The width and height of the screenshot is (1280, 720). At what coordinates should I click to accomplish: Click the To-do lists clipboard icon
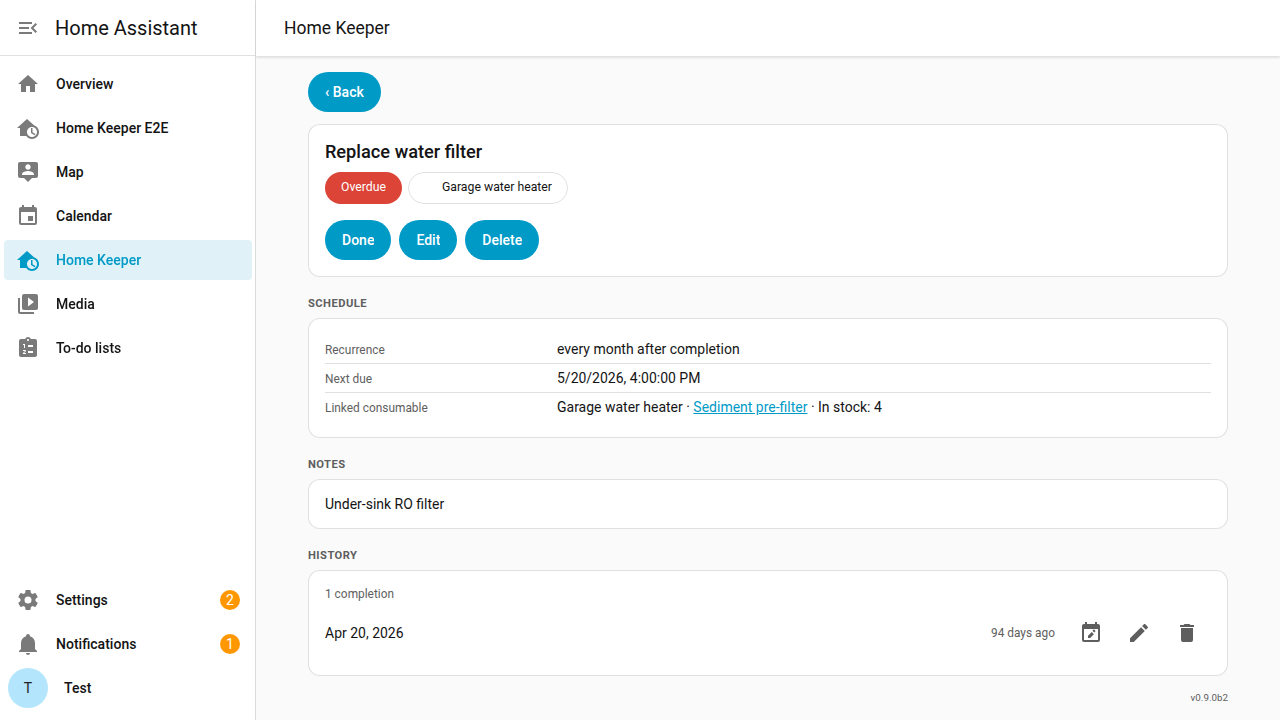(x=28, y=348)
